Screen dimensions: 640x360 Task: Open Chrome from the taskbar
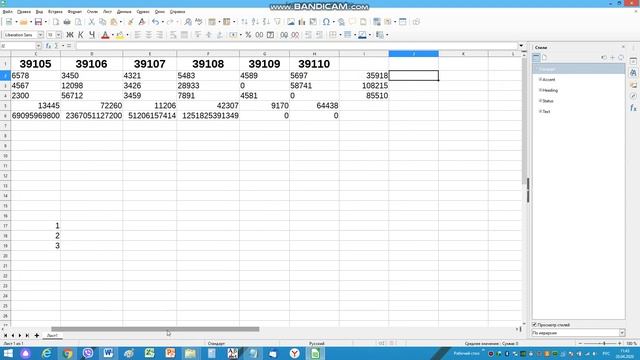(x=67, y=353)
